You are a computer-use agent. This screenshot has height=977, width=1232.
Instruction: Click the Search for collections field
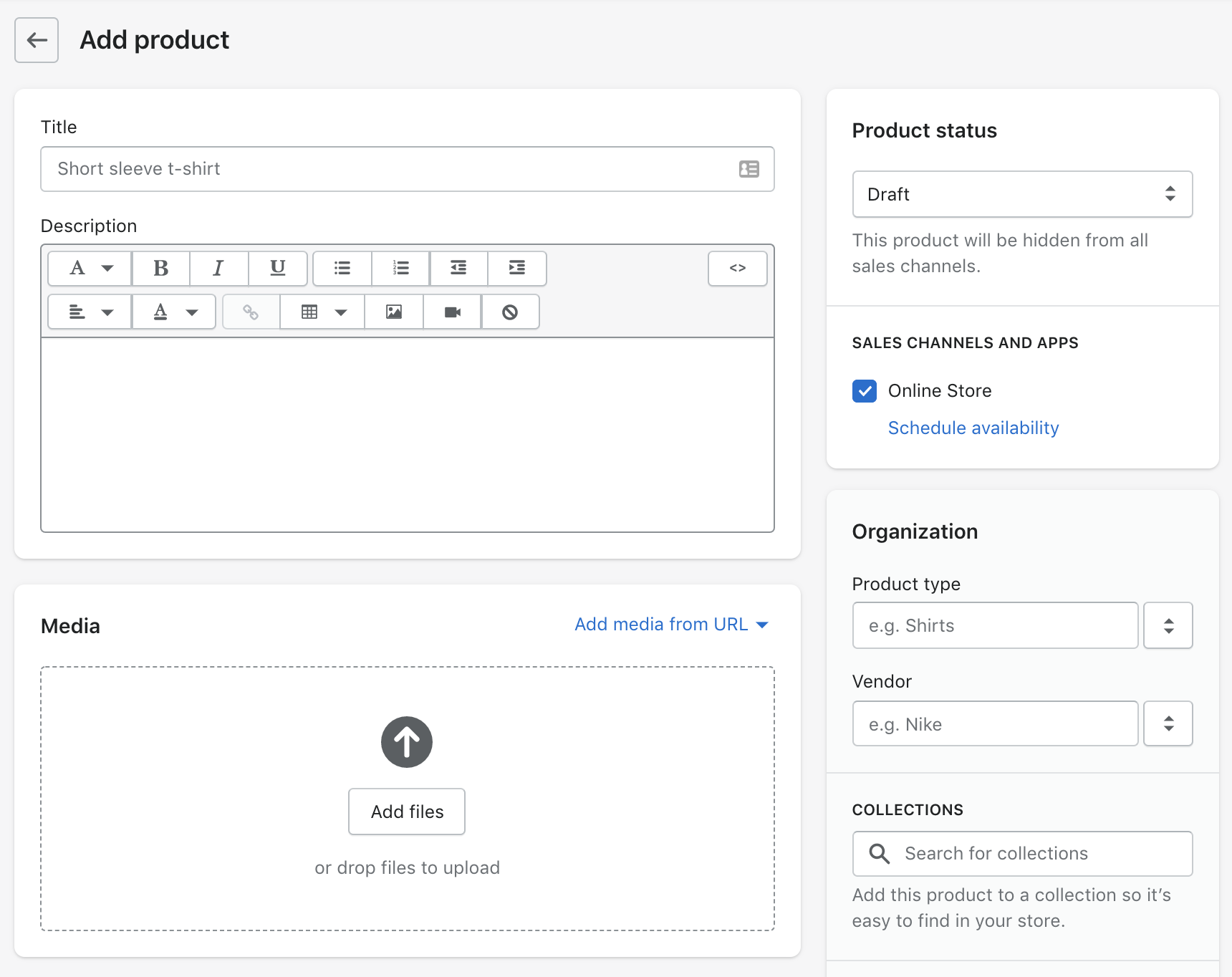tap(1022, 853)
